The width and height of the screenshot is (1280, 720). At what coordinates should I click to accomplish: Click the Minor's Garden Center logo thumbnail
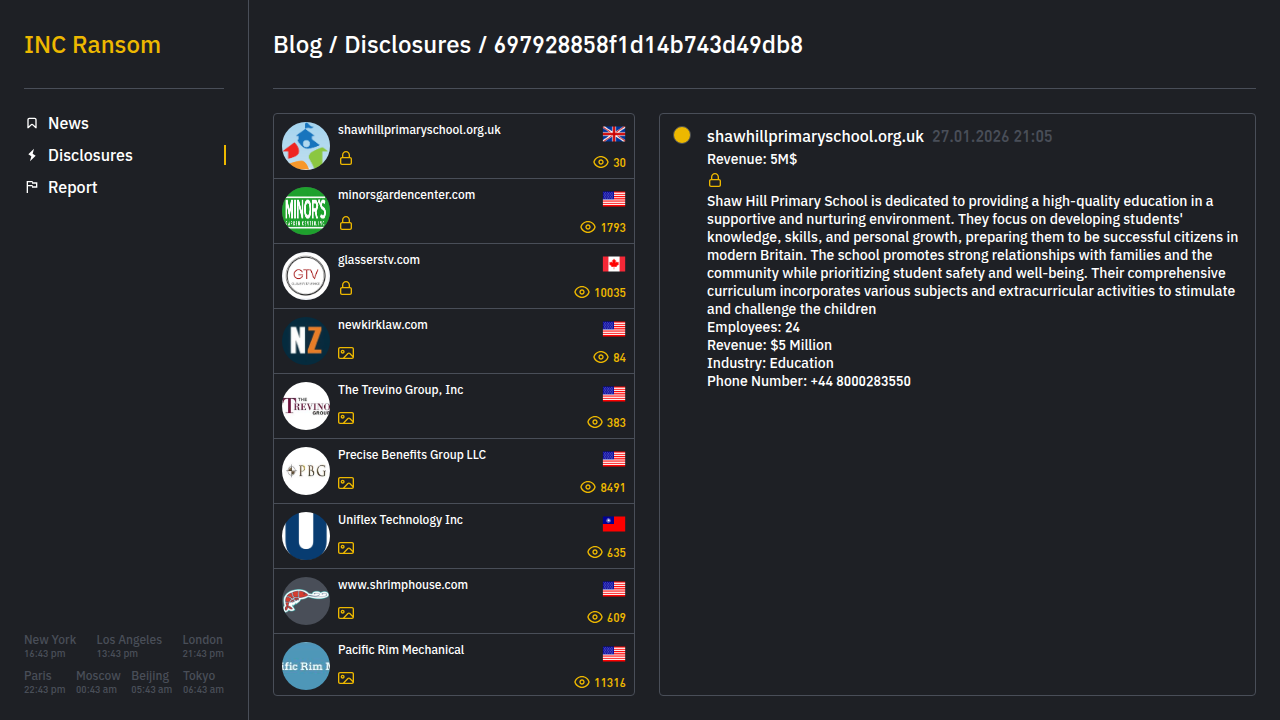[x=306, y=211]
